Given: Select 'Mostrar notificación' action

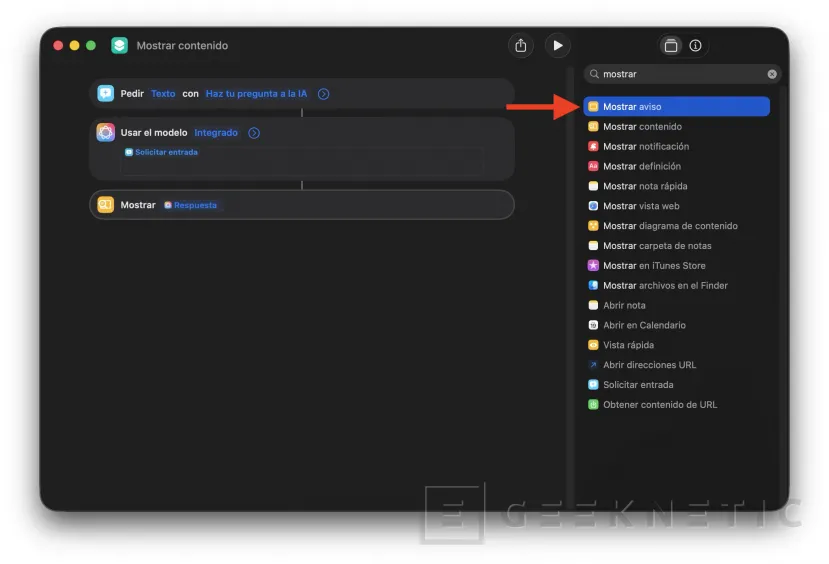Looking at the screenshot, I should pyautogui.click(x=645, y=147).
